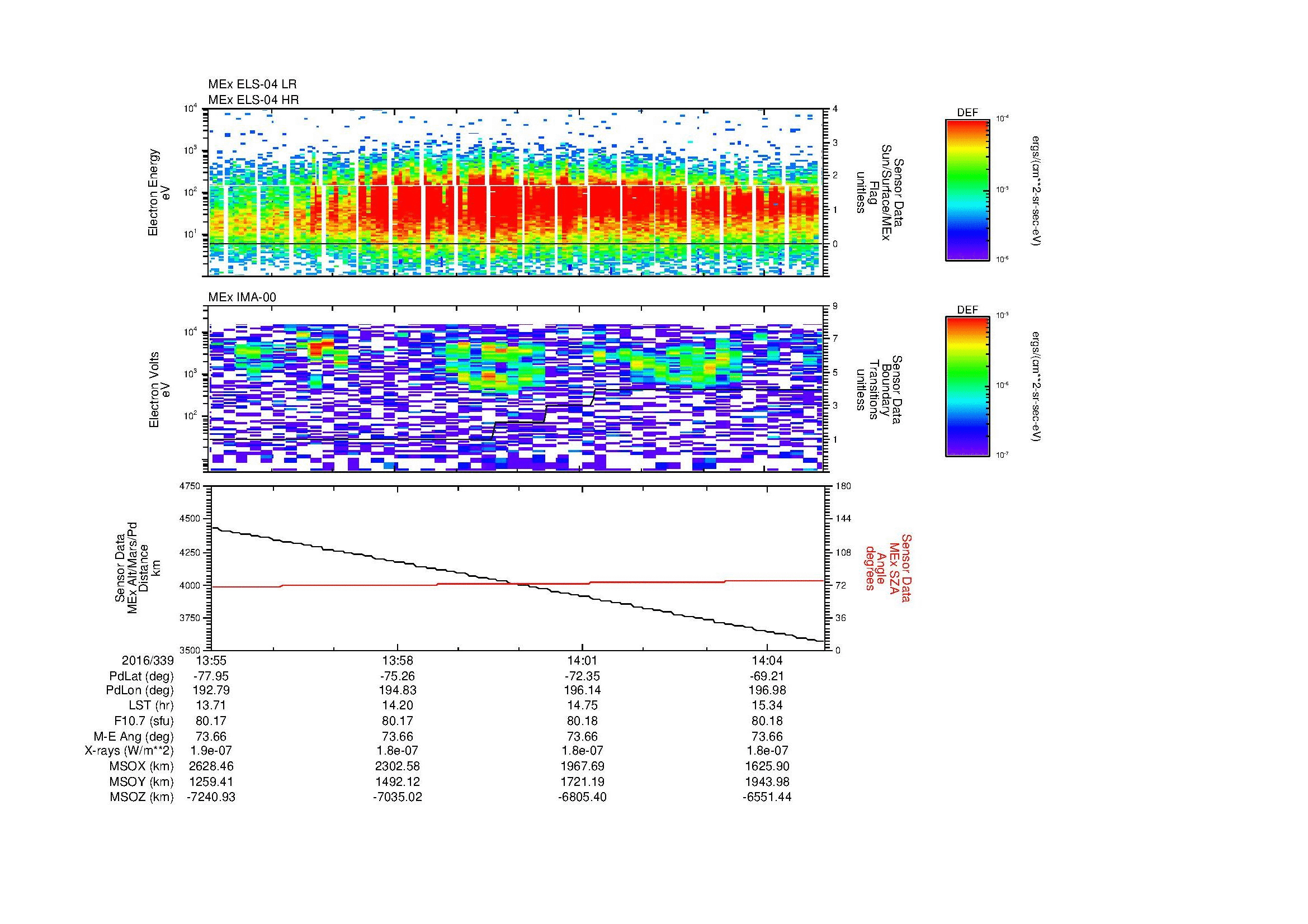Click the PdLon value 196.14

pos(582,690)
